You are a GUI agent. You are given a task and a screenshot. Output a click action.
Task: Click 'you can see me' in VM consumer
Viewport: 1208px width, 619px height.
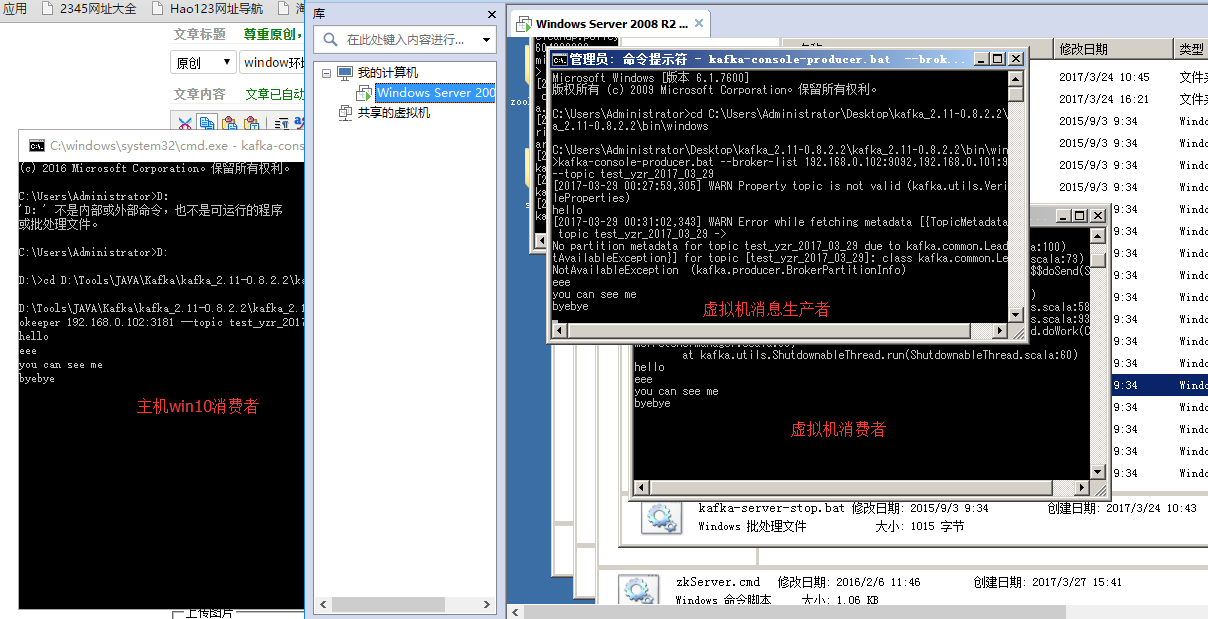[676, 391]
